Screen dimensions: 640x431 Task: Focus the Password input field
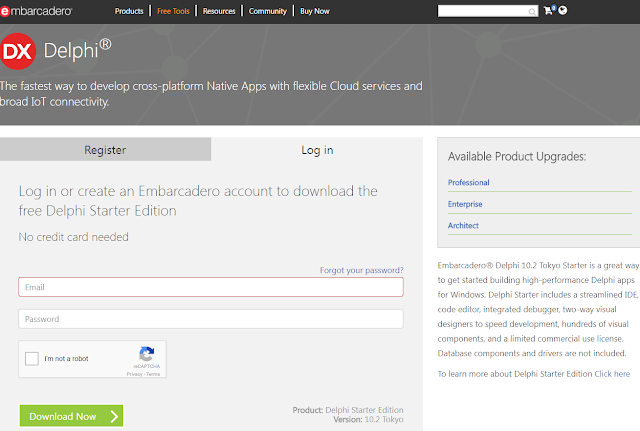pos(211,319)
